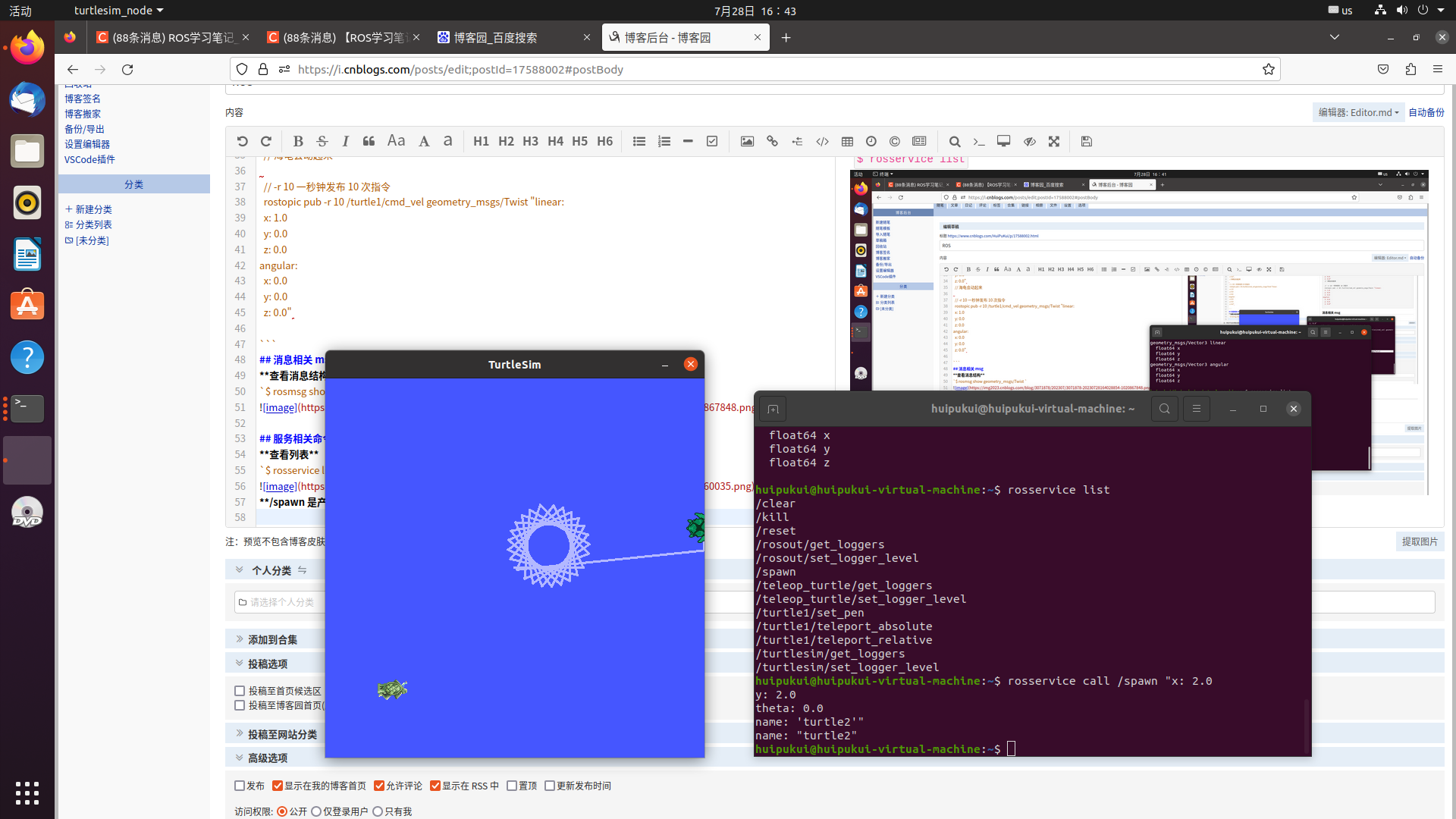
Task: Insert an image using the picture icon
Action: tap(747, 141)
